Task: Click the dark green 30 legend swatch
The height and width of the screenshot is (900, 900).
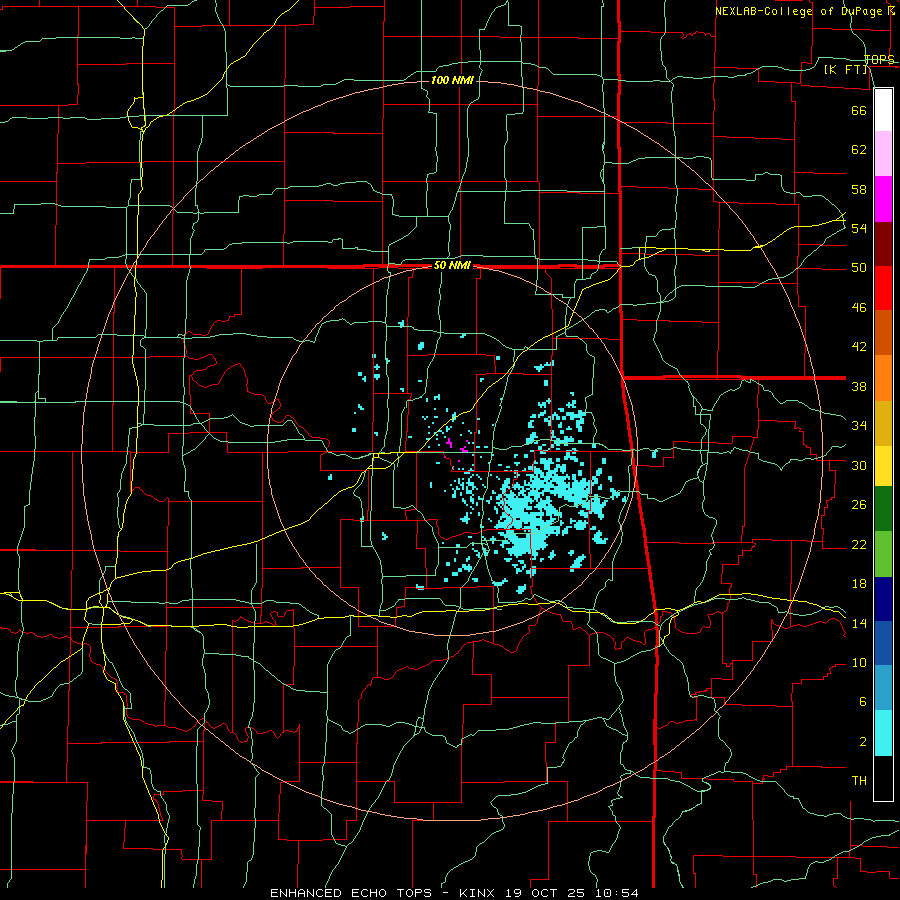Action: pos(883,509)
